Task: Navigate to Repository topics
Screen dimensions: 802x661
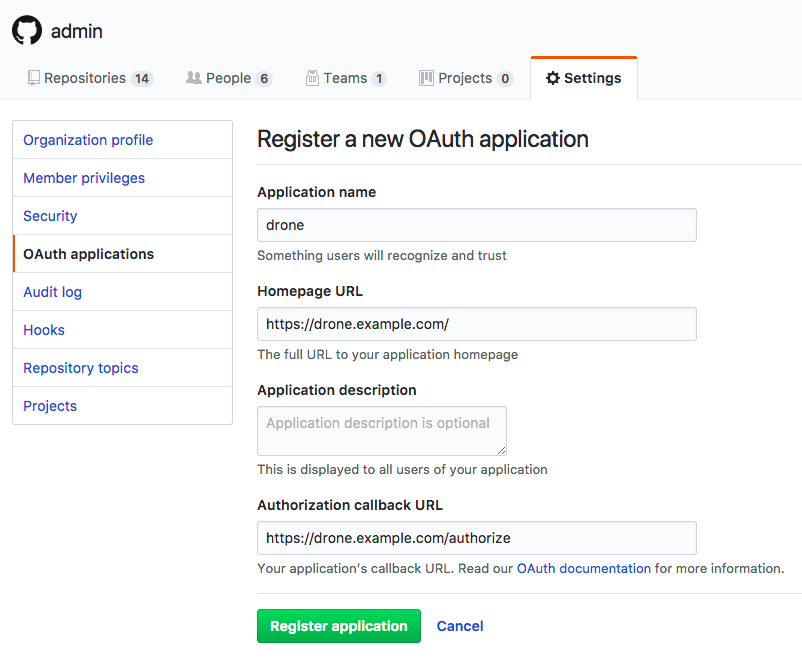Action: point(80,367)
